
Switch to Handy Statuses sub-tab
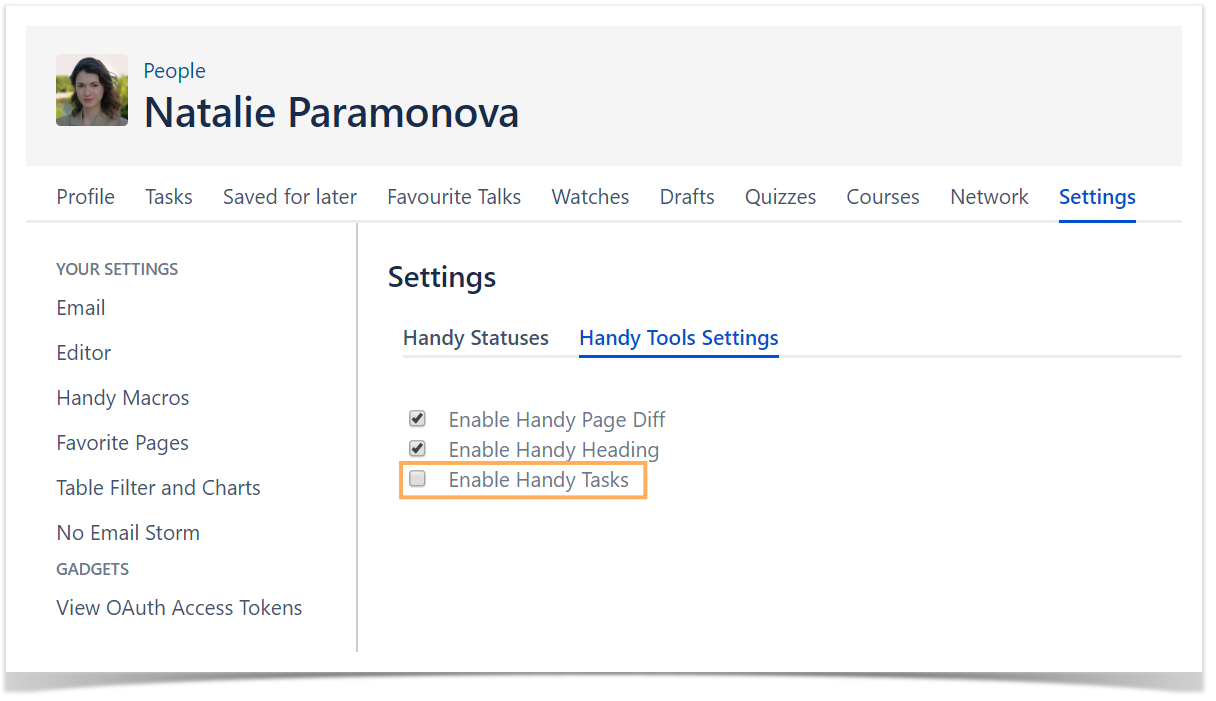[476, 338]
